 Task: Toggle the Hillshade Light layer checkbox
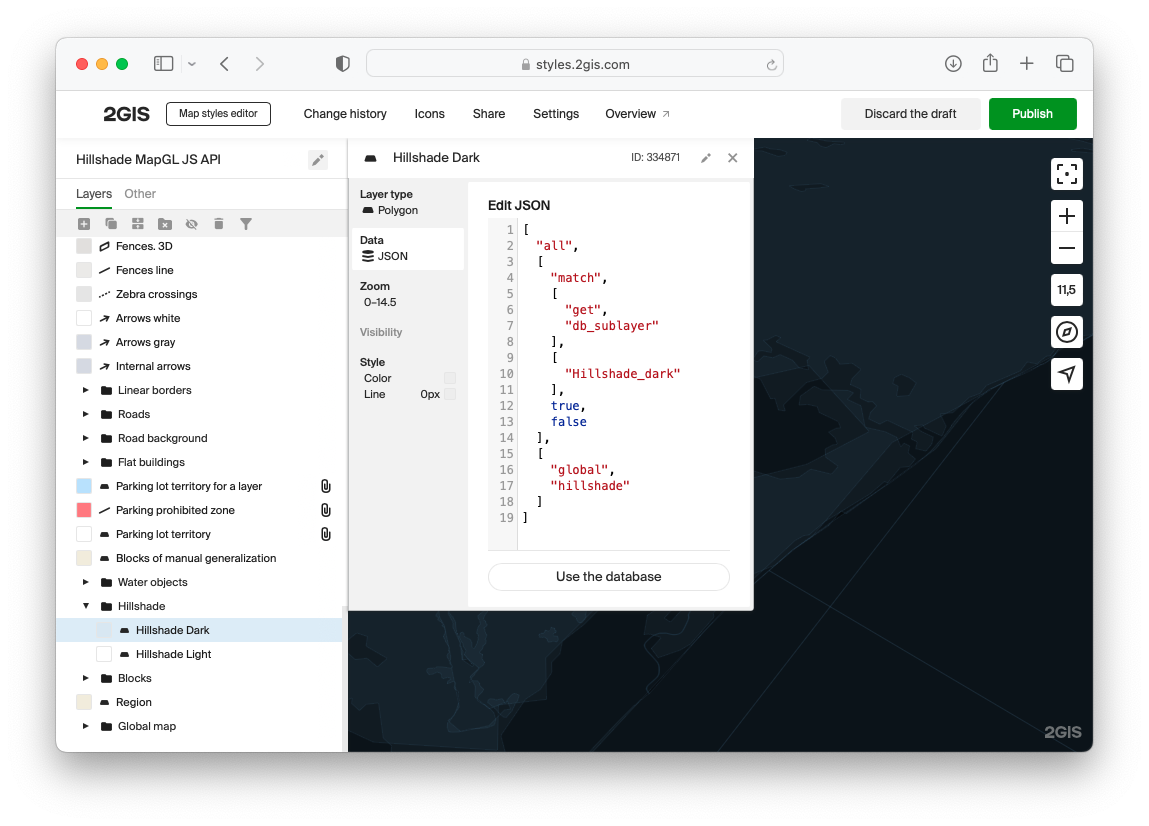point(104,654)
